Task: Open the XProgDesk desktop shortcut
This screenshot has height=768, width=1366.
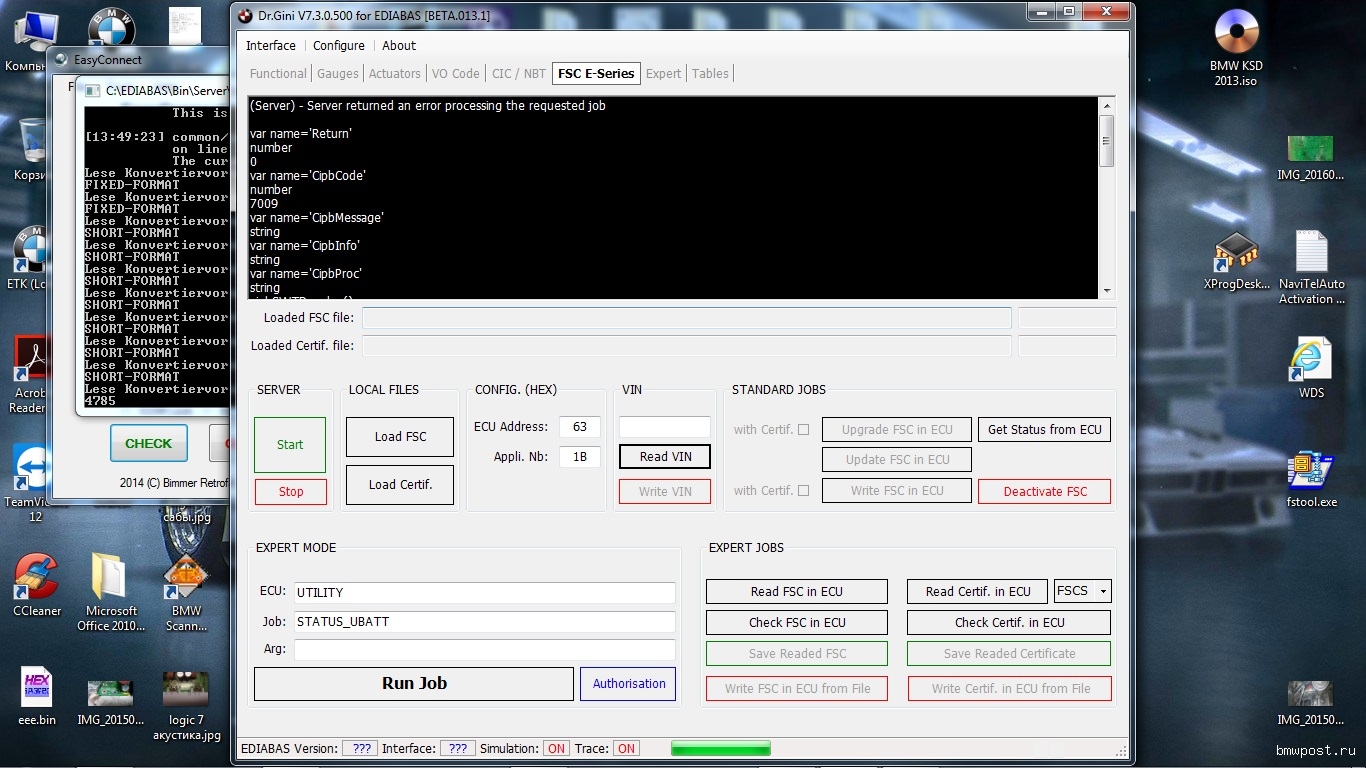Action: [1236, 253]
